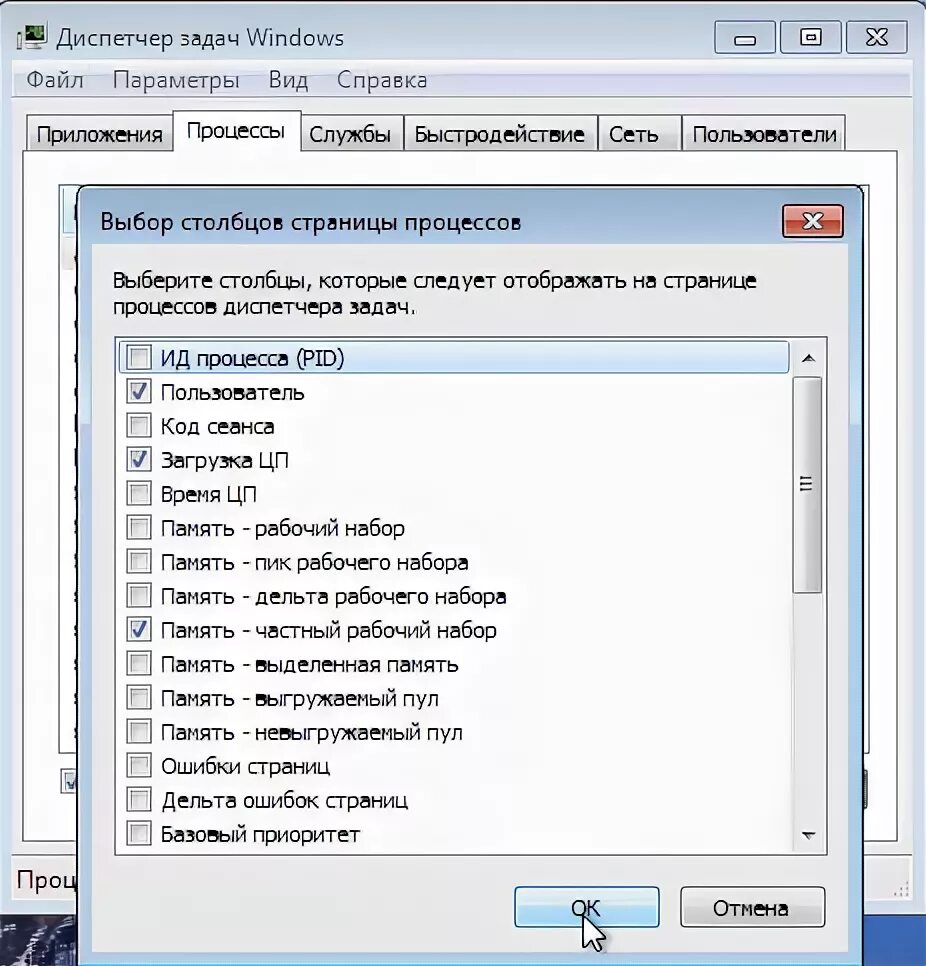Tick Память - невыгружаемый пул checkbox

[x=139, y=731]
